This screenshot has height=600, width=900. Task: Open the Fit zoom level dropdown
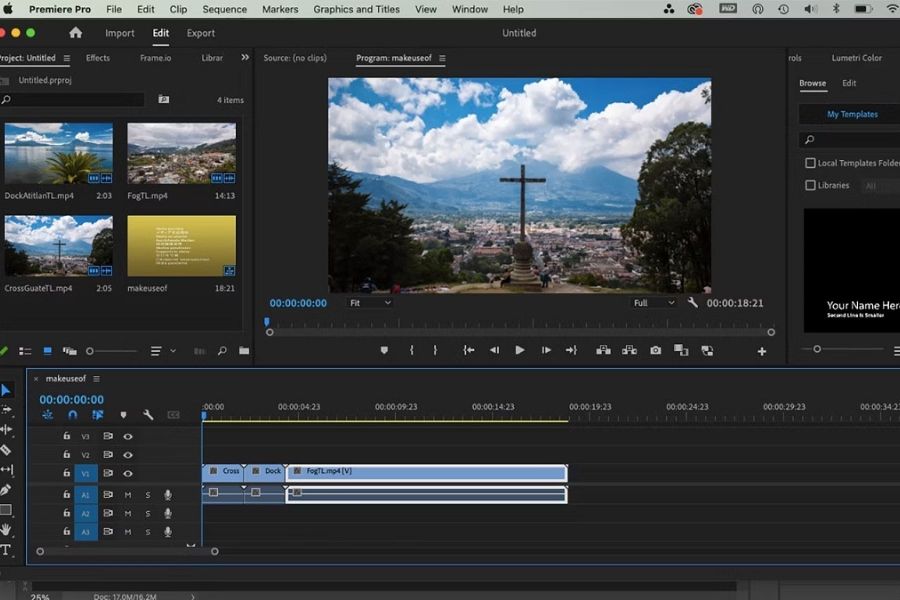coord(369,302)
